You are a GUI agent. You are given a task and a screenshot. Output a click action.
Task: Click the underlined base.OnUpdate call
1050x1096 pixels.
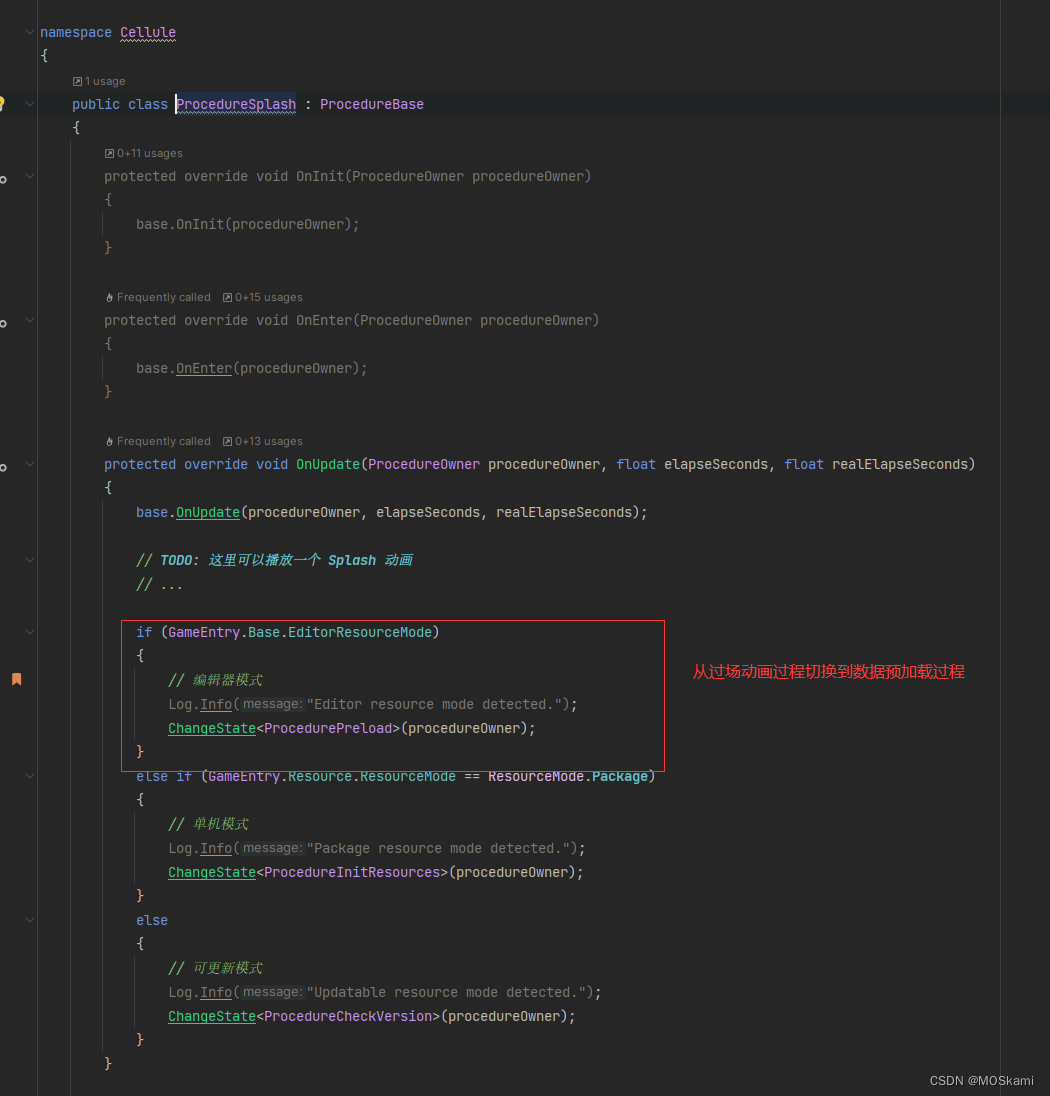(x=207, y=512)
